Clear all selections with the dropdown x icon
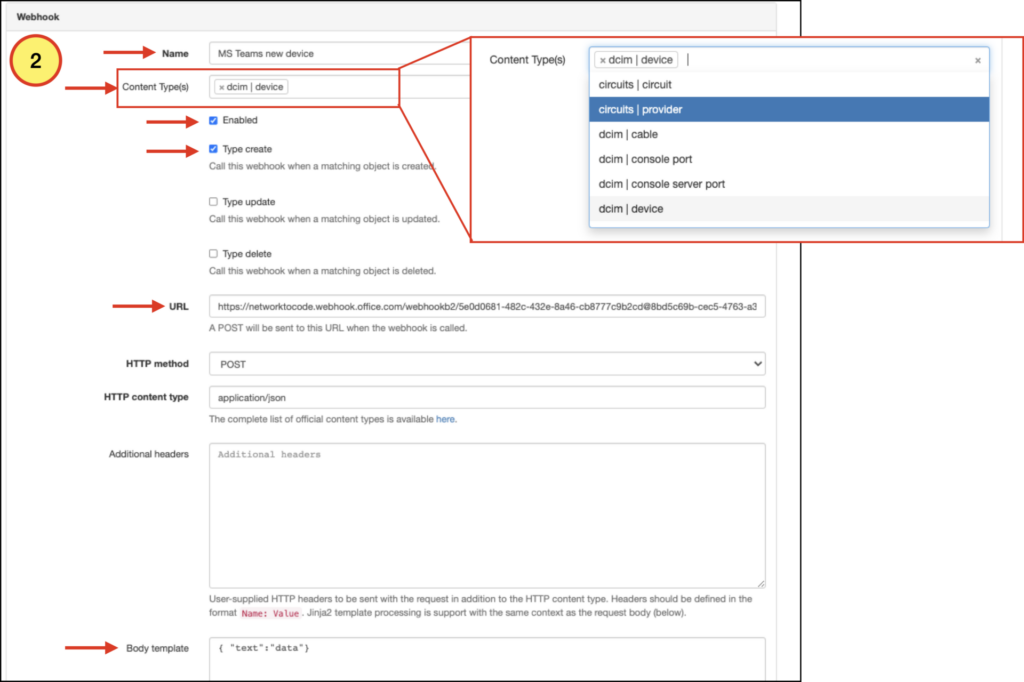The image size is (1024, 682). 978,60
